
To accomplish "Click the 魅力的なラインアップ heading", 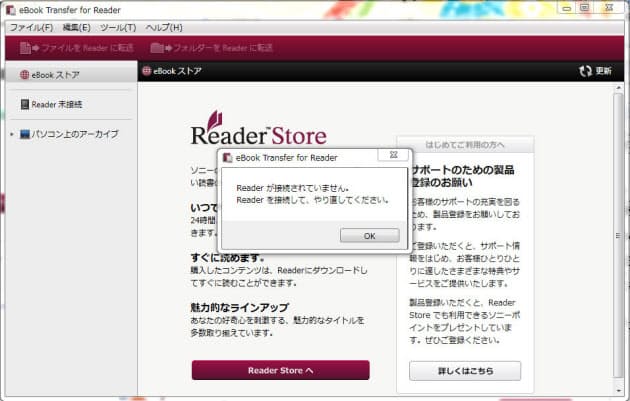I will pyautogui.click(x=239, y=308).
